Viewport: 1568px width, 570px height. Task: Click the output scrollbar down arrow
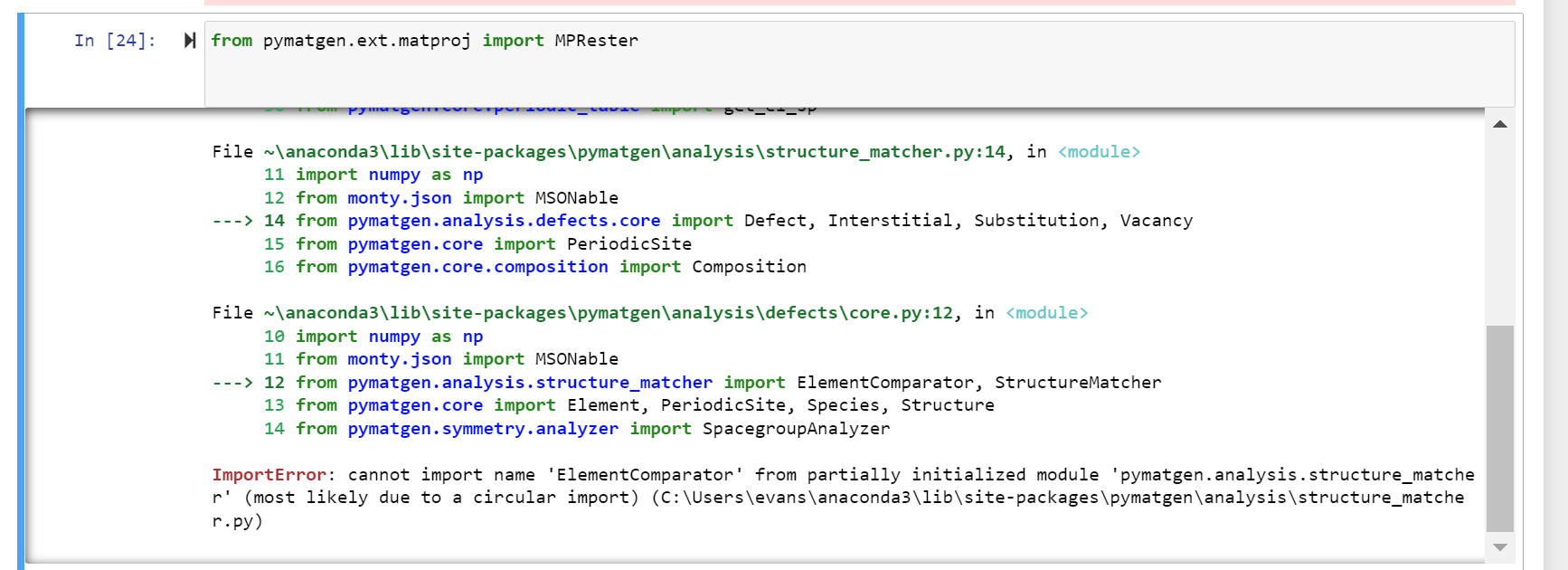[x=1499, y=547]
